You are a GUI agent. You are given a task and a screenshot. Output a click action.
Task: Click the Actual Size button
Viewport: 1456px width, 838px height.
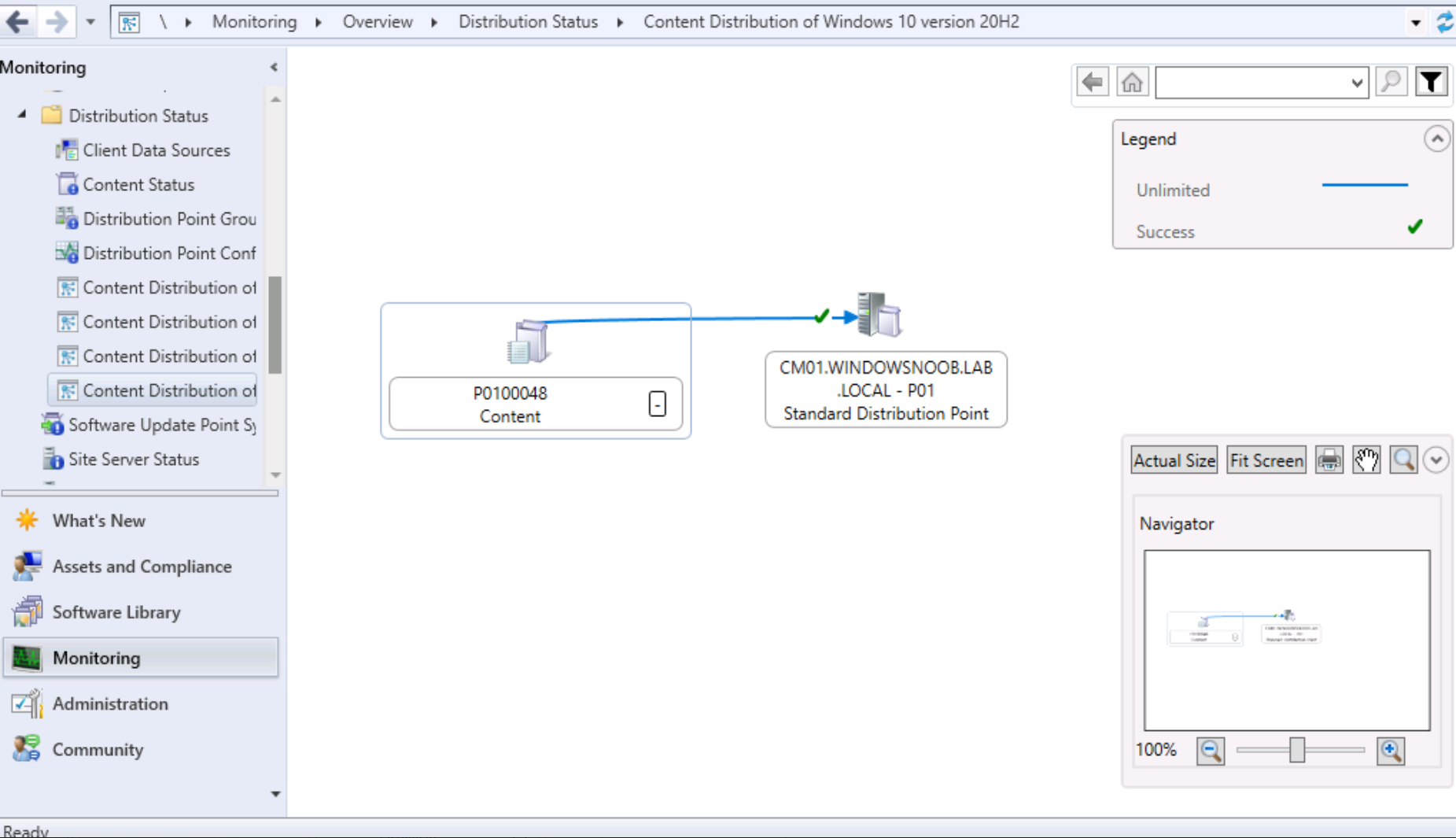tap(1174, 460)
